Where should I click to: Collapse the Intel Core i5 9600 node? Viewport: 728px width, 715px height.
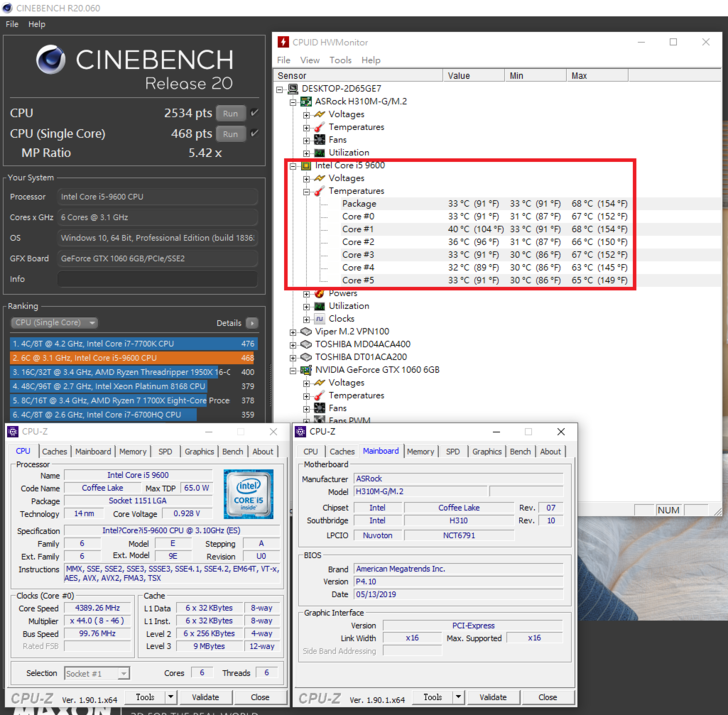click(293, 165)
